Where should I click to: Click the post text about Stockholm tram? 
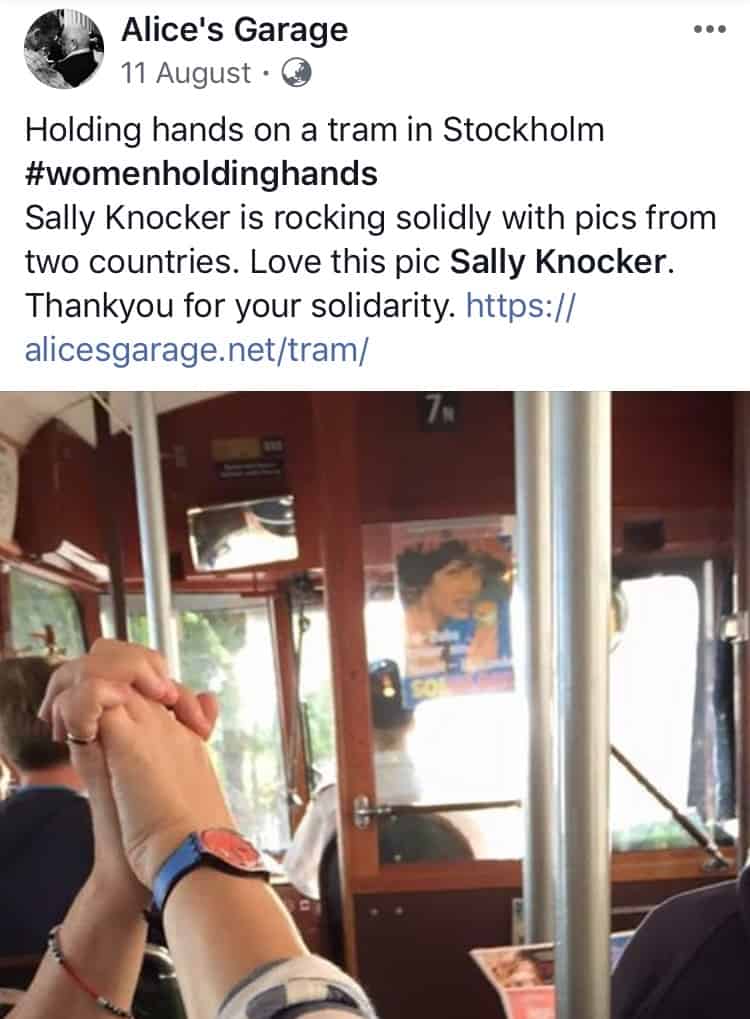[315, 129]
